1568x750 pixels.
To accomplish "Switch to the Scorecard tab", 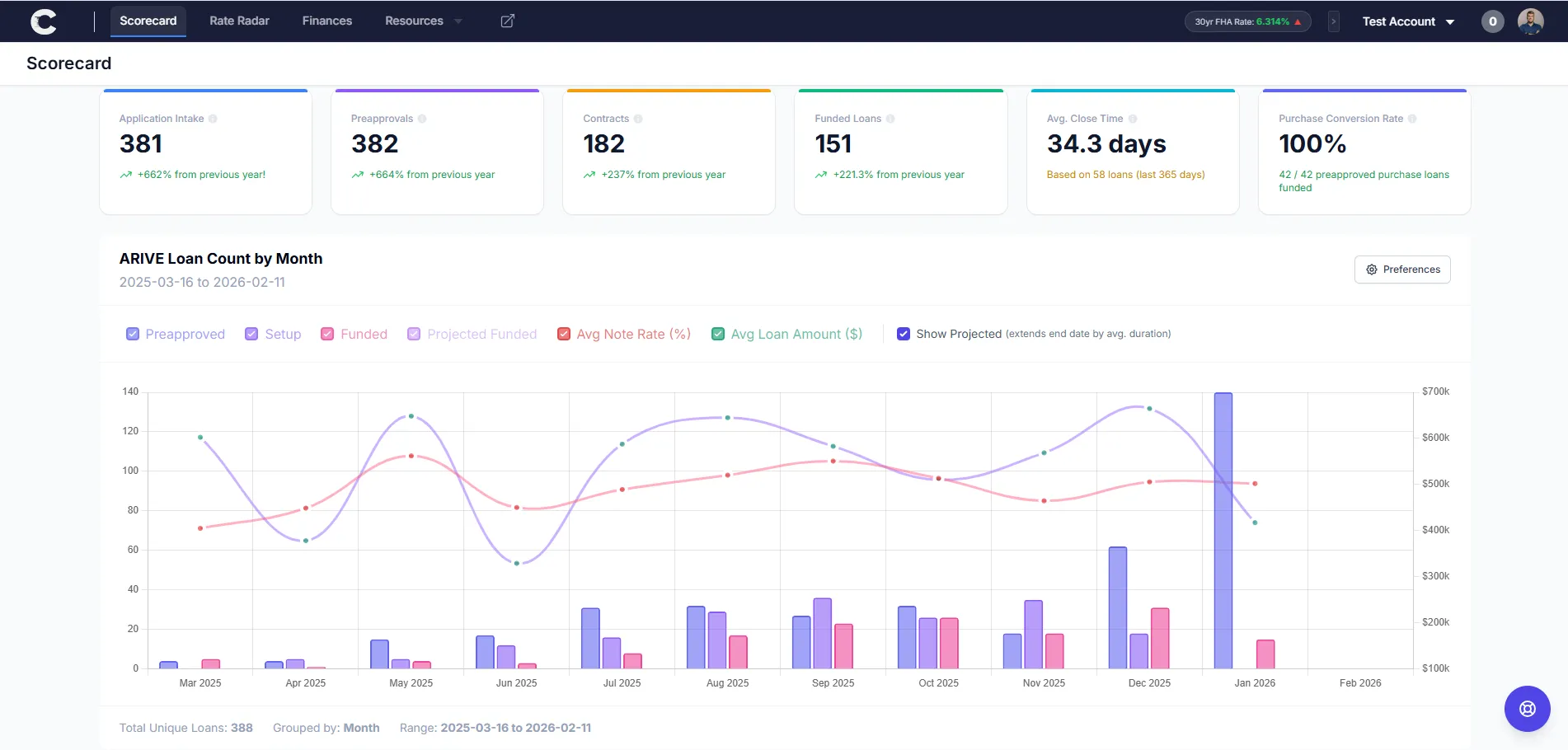I will [148, 21].
